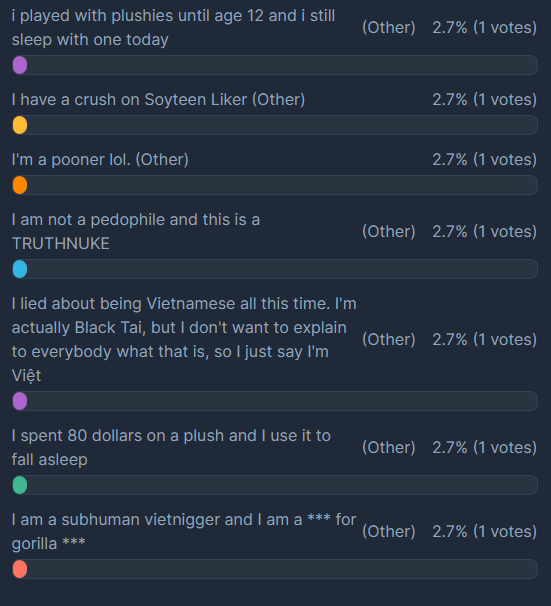Click the yellow progress bar indicator
The image size is (551, 606).
click(x=20, y=125)
